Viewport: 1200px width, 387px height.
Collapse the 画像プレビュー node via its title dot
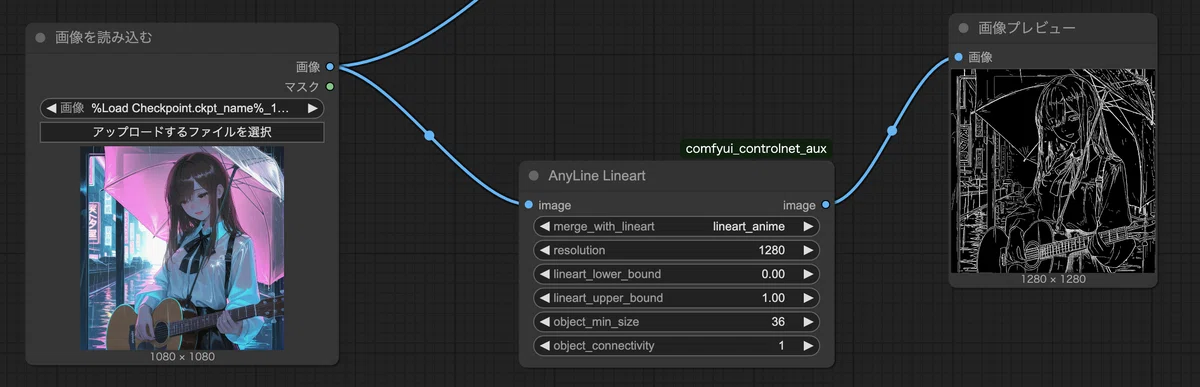tap(964, 29)
